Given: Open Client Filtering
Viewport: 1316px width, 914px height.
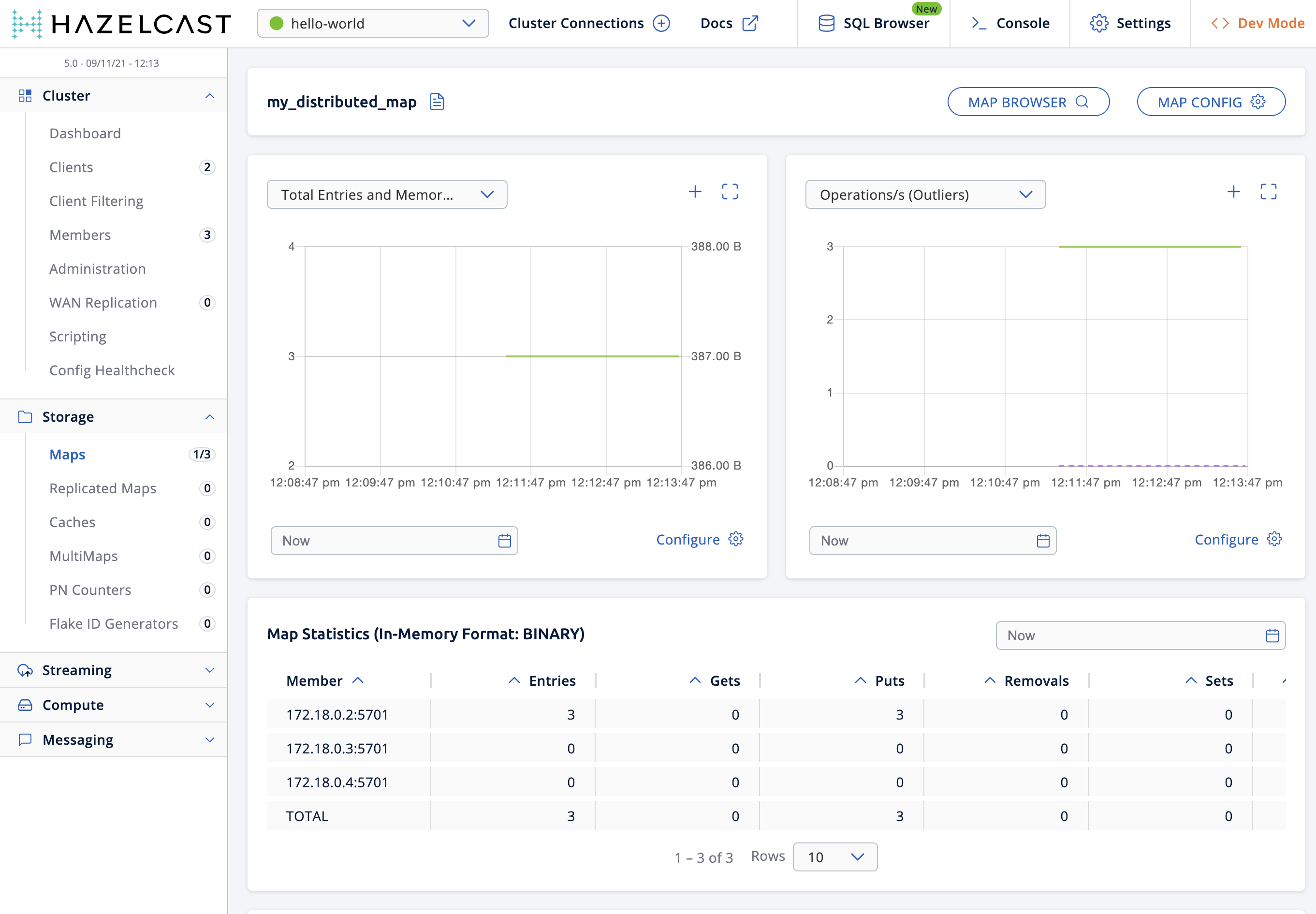Looking at the screenshot, I should (96, 201).
